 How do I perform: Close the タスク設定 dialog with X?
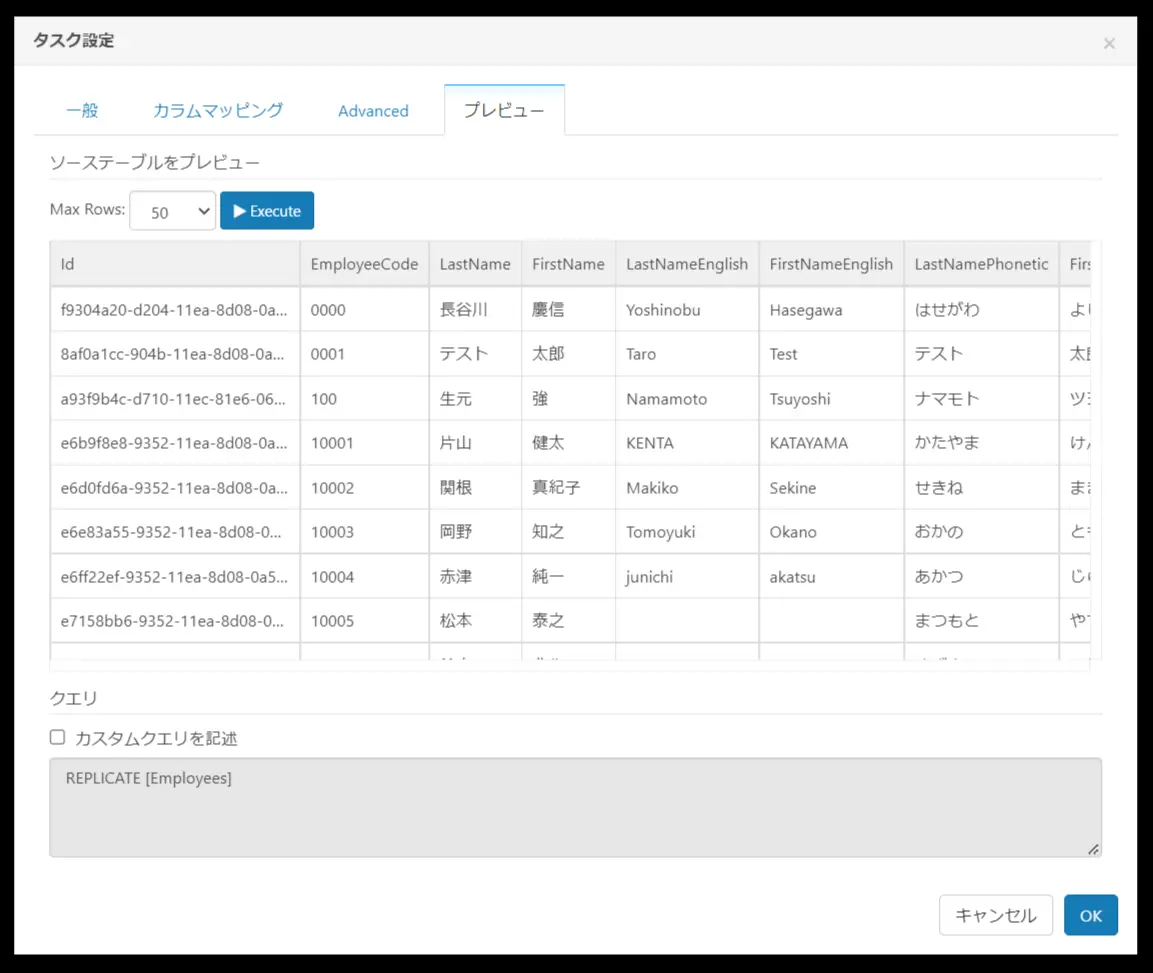1109,44
